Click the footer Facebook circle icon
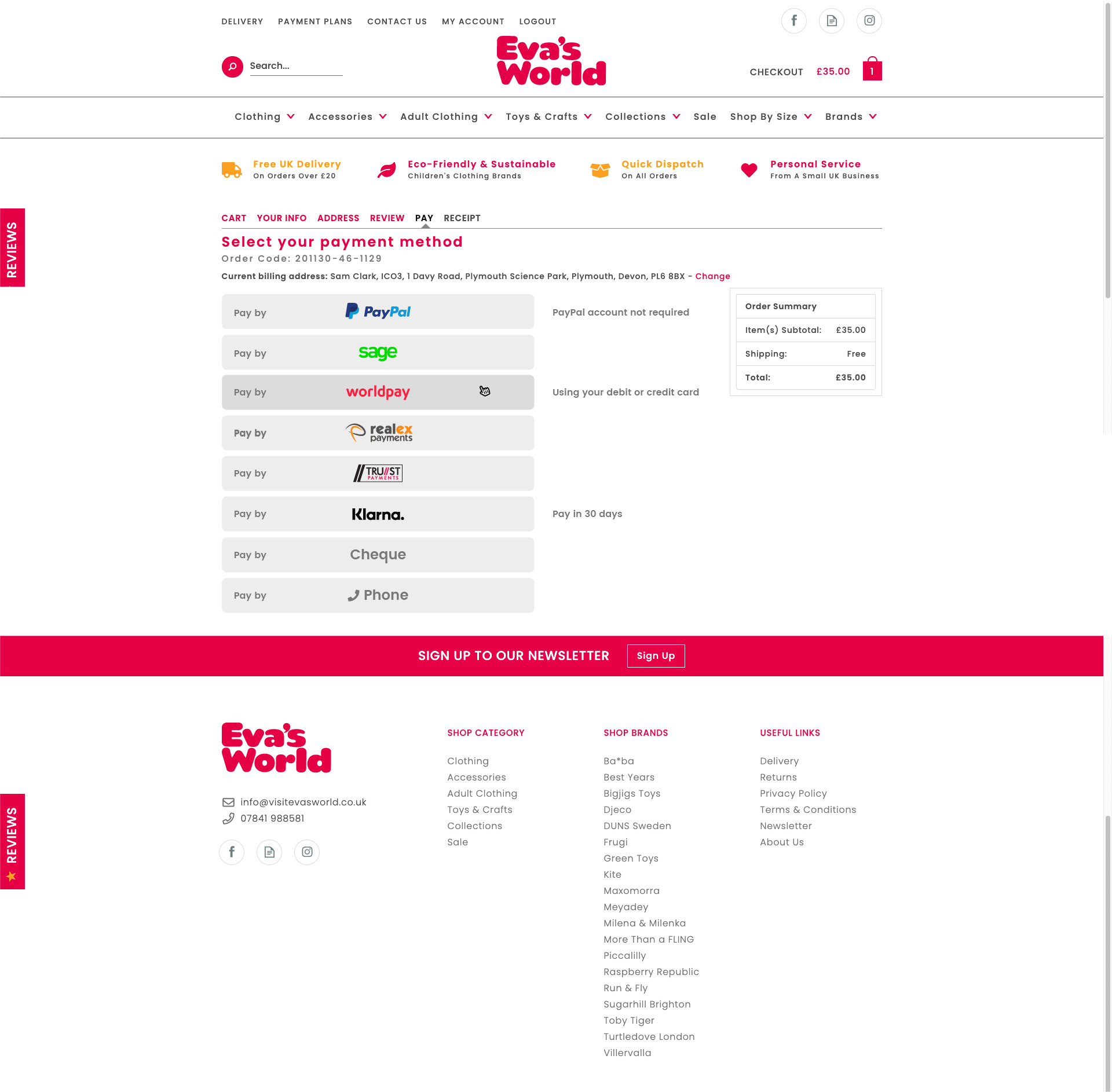Viewport: 1112px width, 1092px height. point(232,852)
